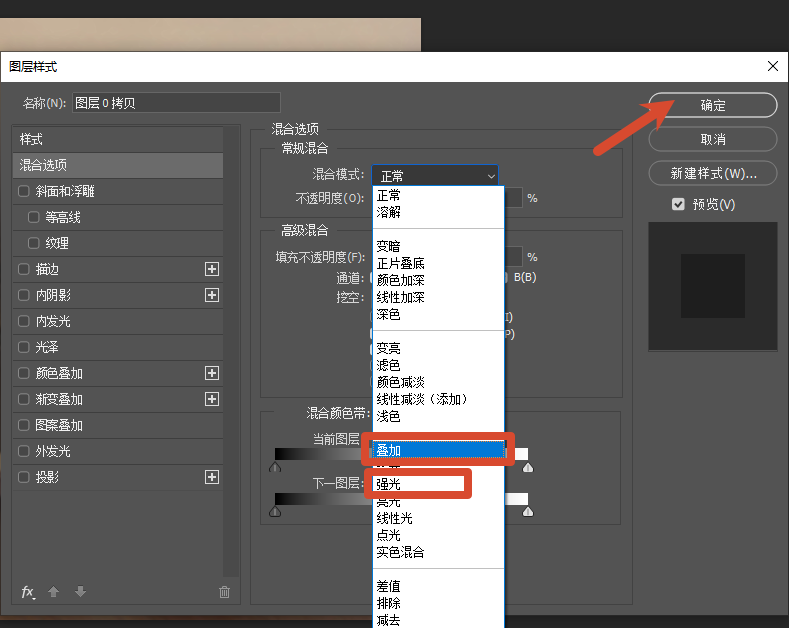Add another 内阴影 effect with plus icon

(212, 295)
